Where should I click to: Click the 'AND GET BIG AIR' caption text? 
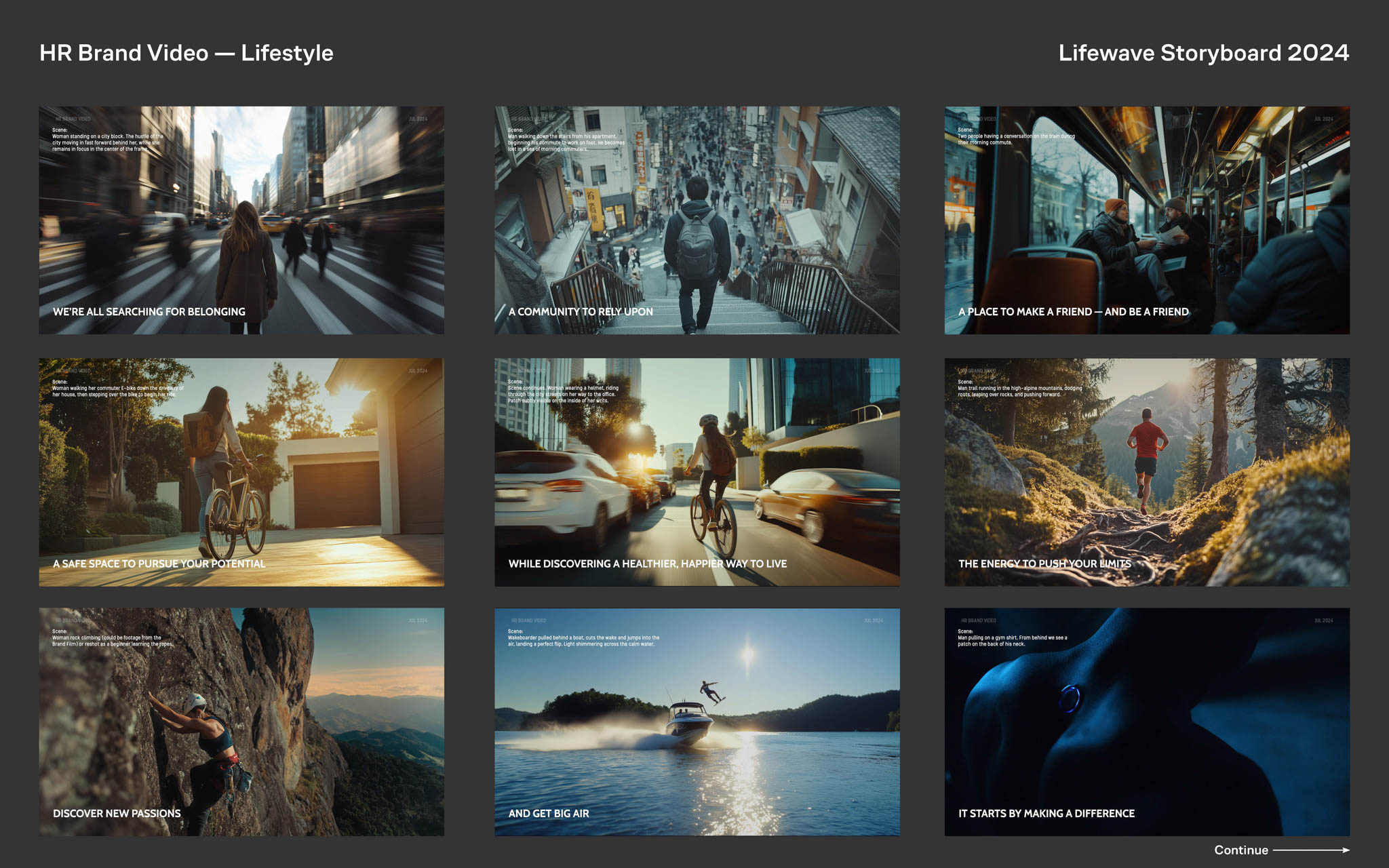coord(549,814)
